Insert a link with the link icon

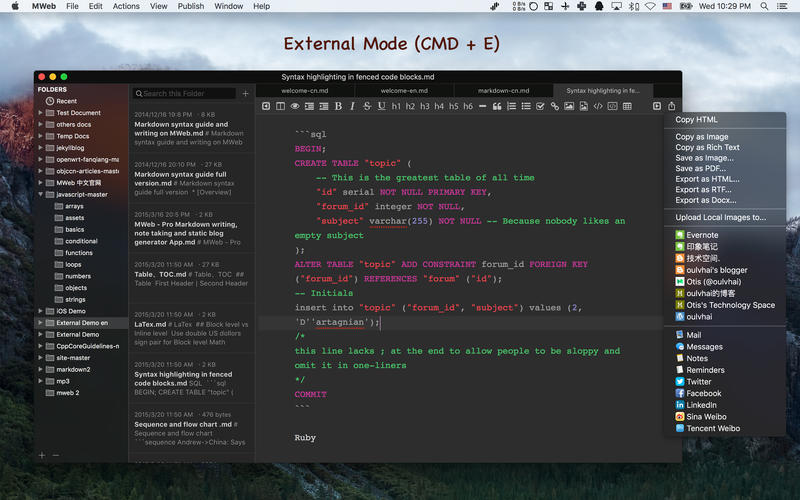point(554,106)
